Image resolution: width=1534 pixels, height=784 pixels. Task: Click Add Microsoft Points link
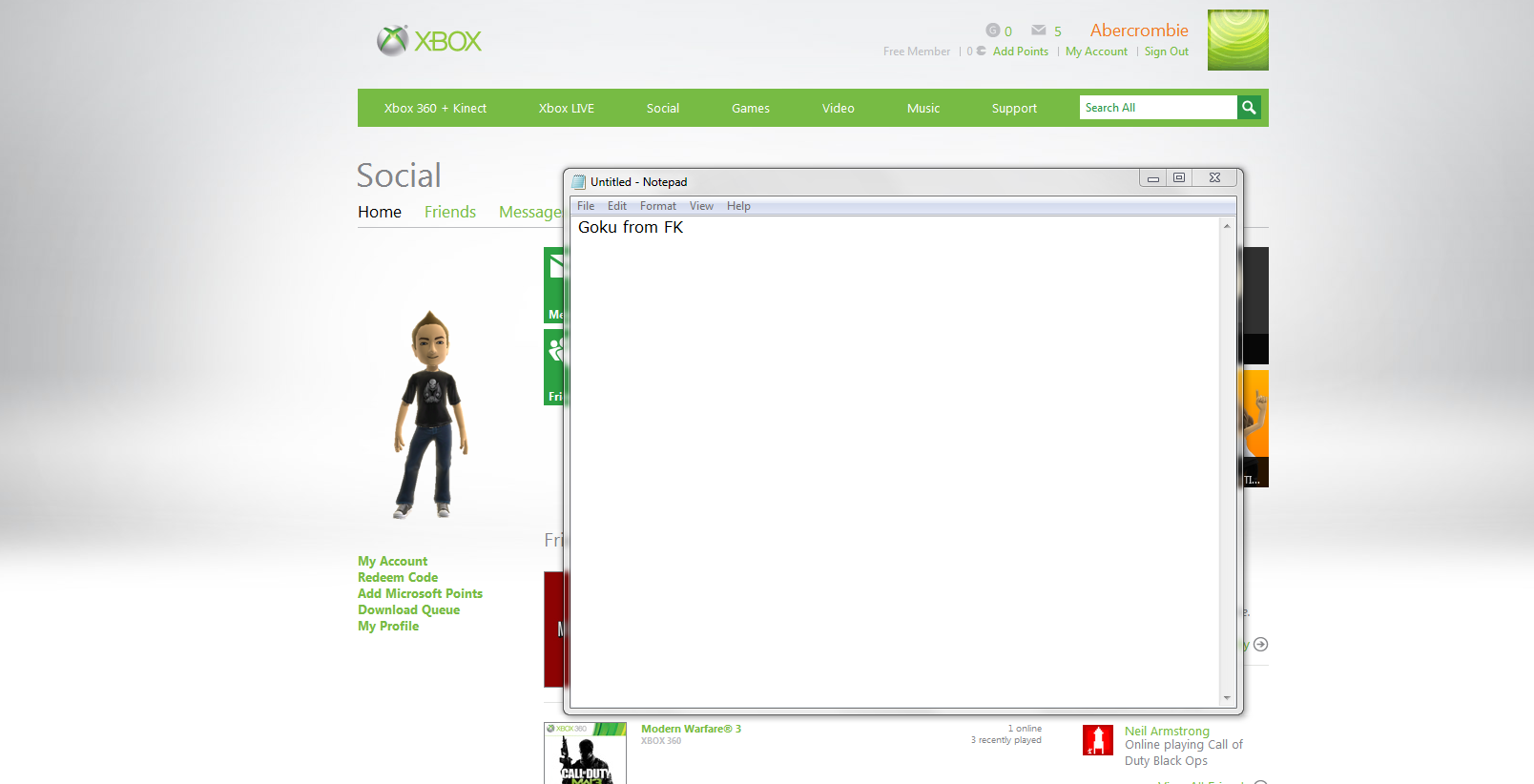420,593
